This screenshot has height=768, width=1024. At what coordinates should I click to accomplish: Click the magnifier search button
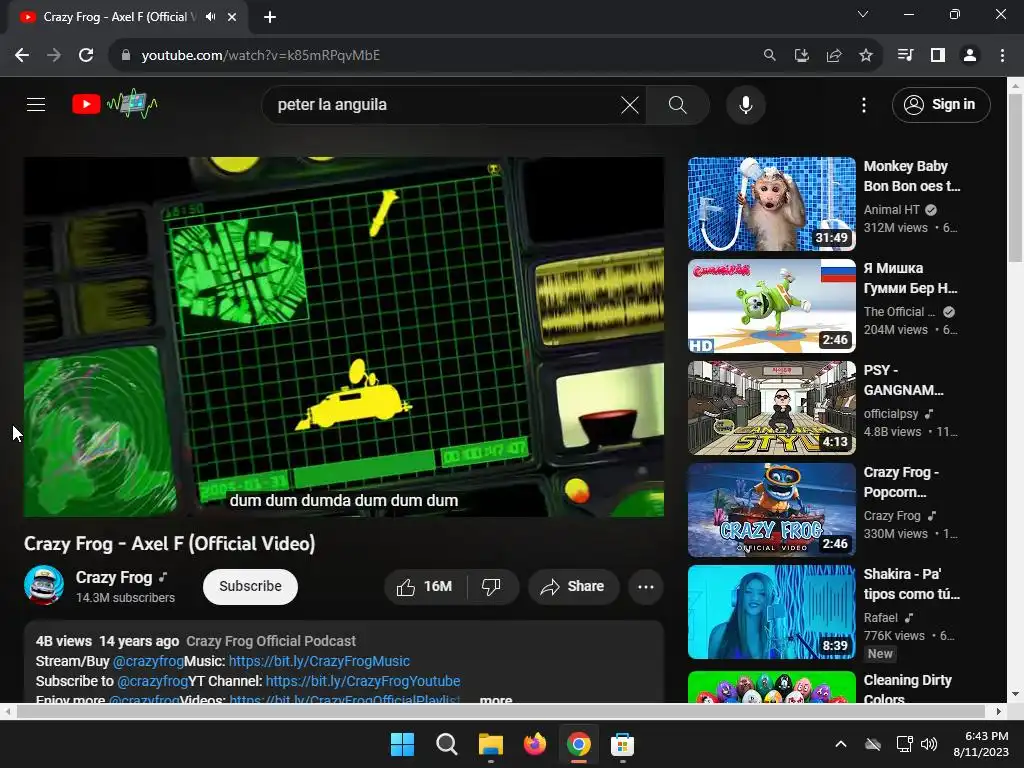(677, 104)
